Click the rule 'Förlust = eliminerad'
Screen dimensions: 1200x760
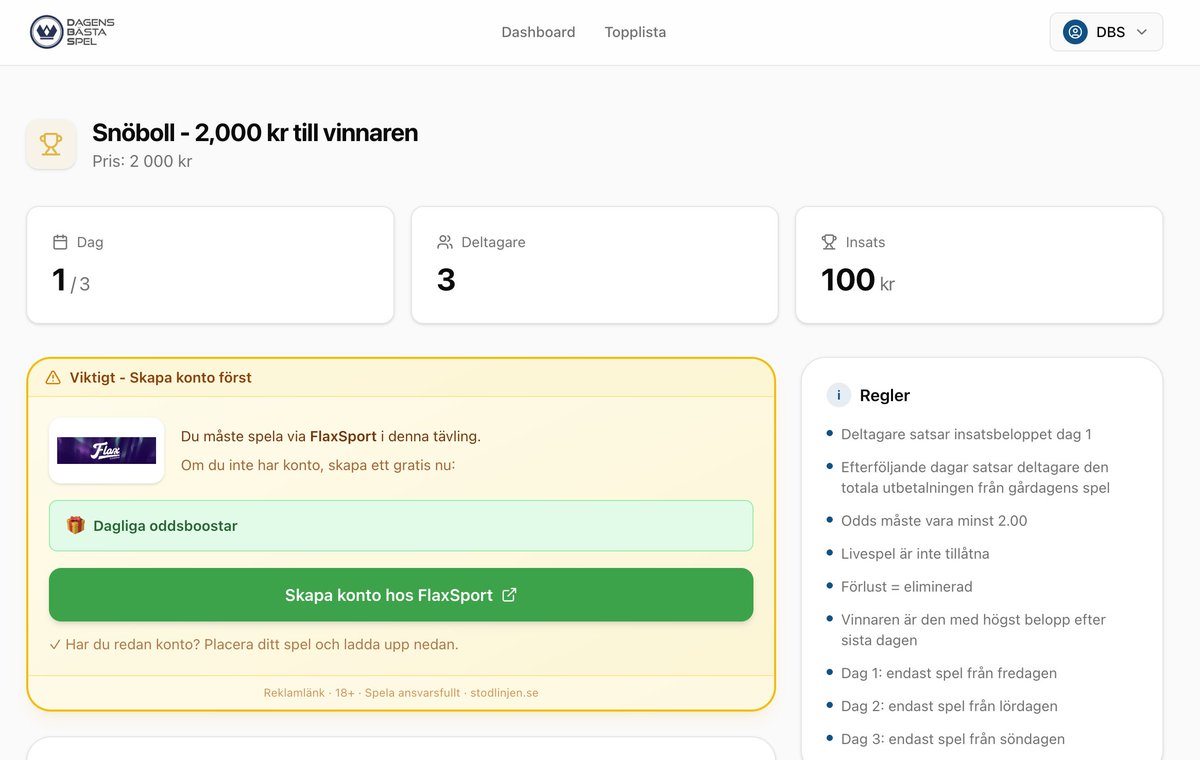click(907, 587)
